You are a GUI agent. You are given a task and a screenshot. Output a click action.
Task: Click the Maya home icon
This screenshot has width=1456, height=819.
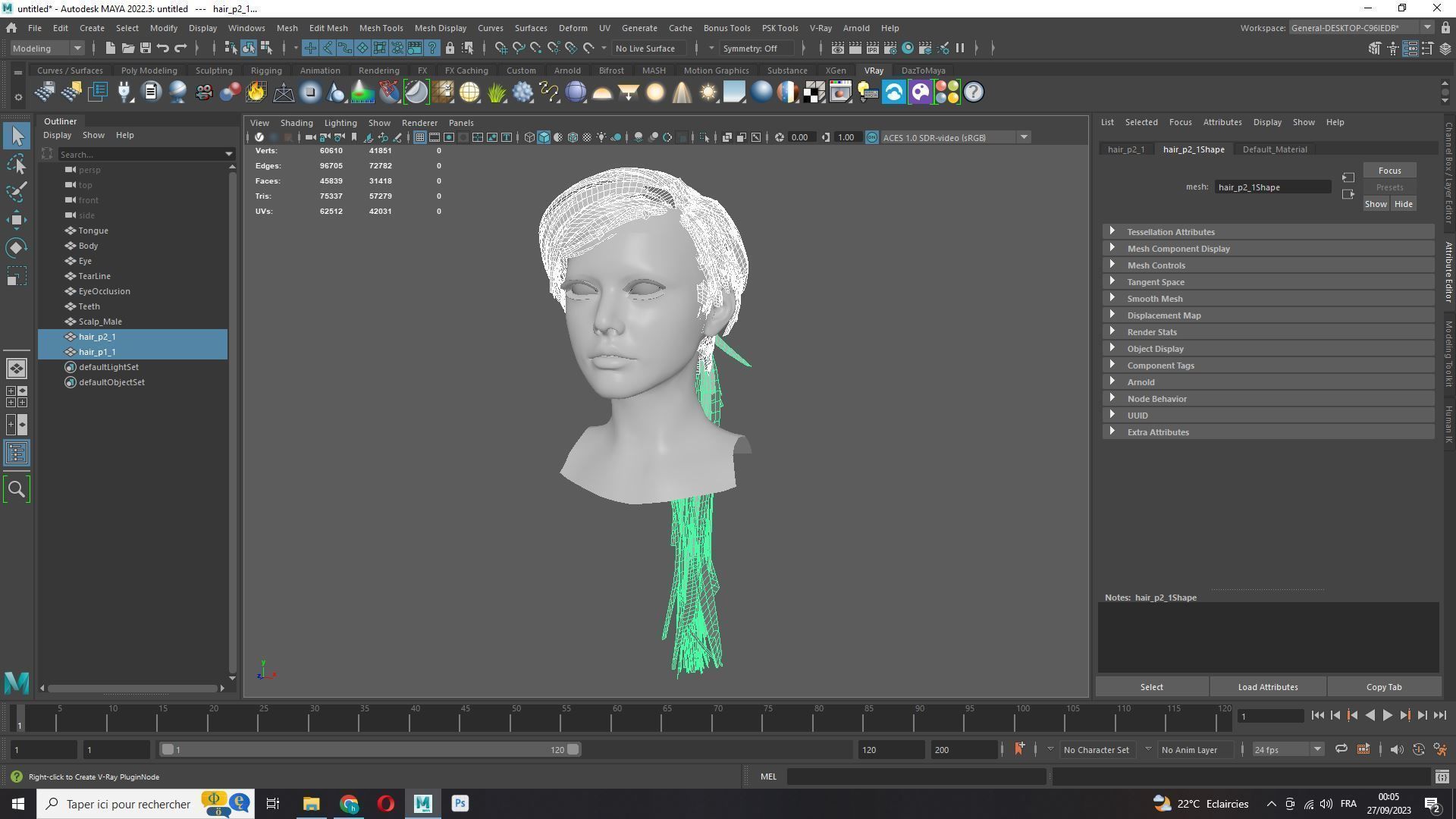tap(11, 28)
